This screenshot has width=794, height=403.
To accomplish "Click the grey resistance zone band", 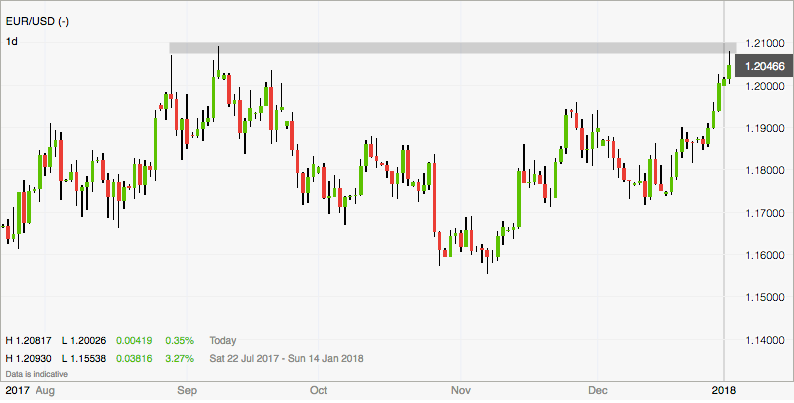I will click(453, 48).
